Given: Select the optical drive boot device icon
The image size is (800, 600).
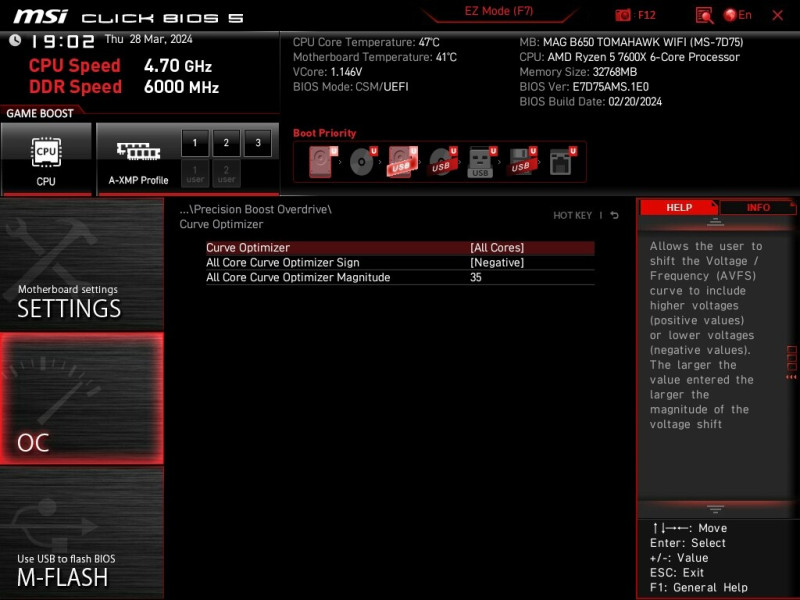Looking at the screenshot, I should coord(363,162).
